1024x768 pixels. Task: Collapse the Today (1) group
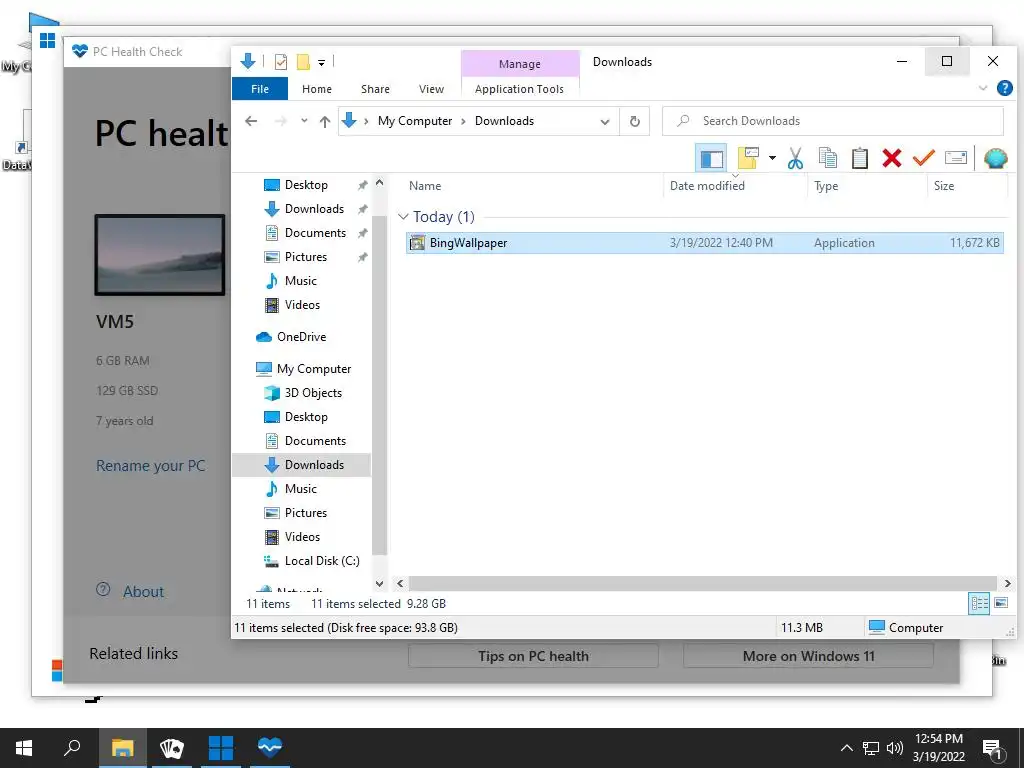pyautogui.click(x=404, y=216)
